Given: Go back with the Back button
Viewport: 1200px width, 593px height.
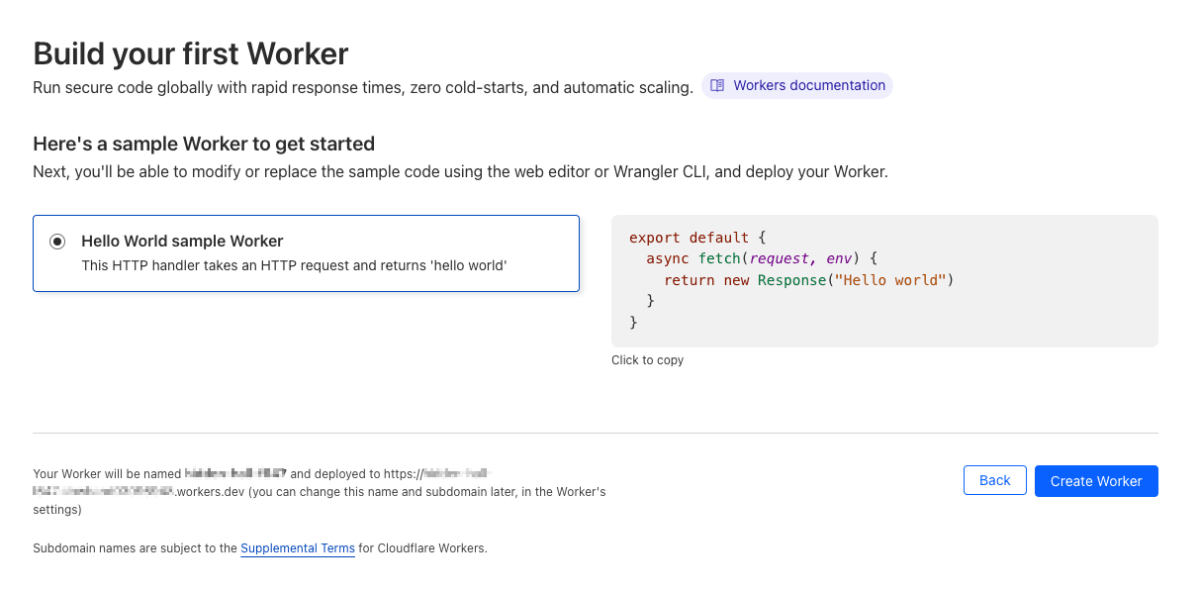Looking at the screenshot, I should [x=995, y=480].
